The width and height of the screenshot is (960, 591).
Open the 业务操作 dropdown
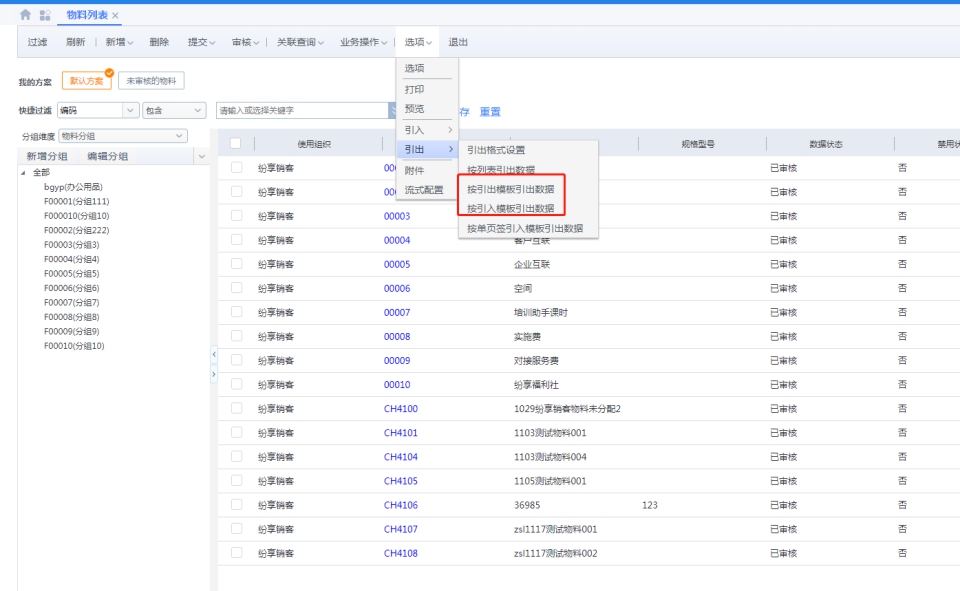364,42
